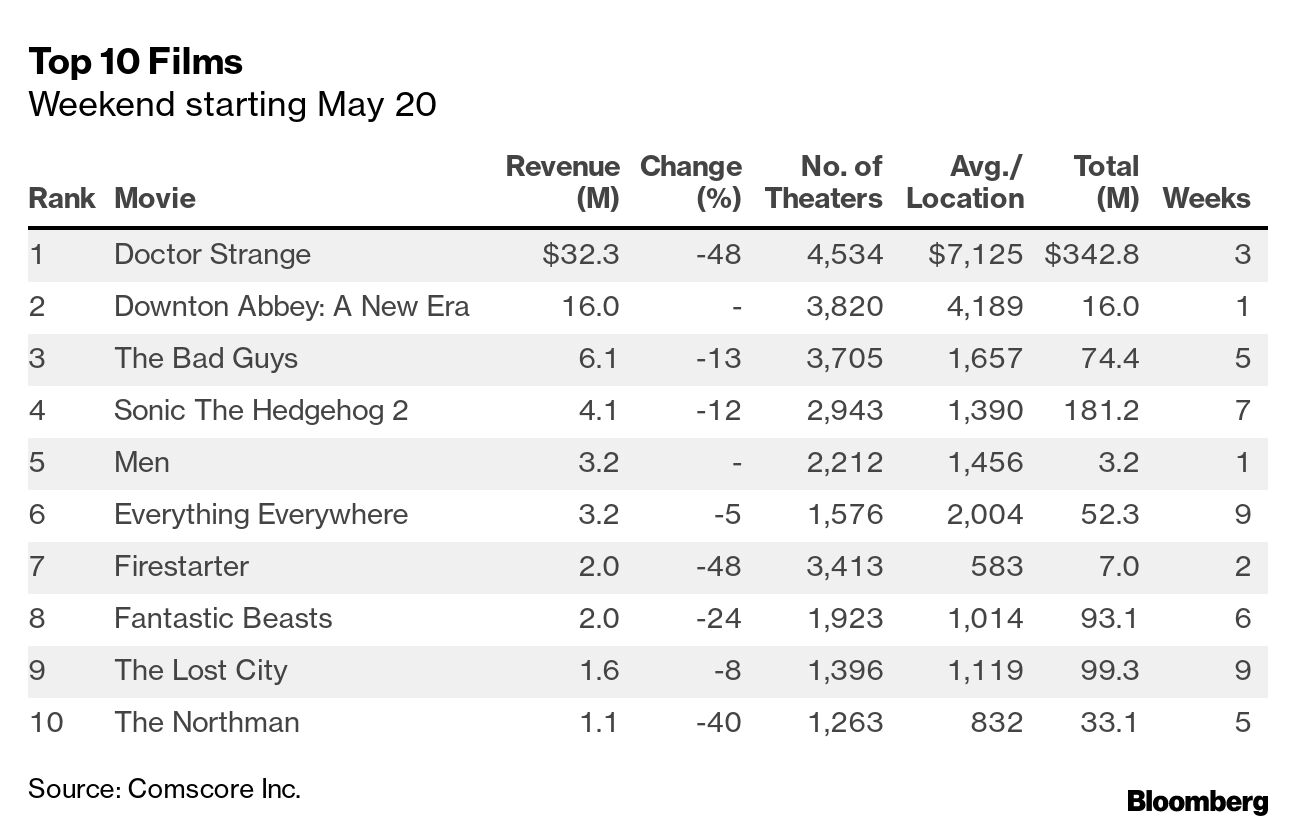The height and width of the screenshot is (828, 1296).
Task: Click the Avg./Location column header
Action: click(x=965, y=182)
